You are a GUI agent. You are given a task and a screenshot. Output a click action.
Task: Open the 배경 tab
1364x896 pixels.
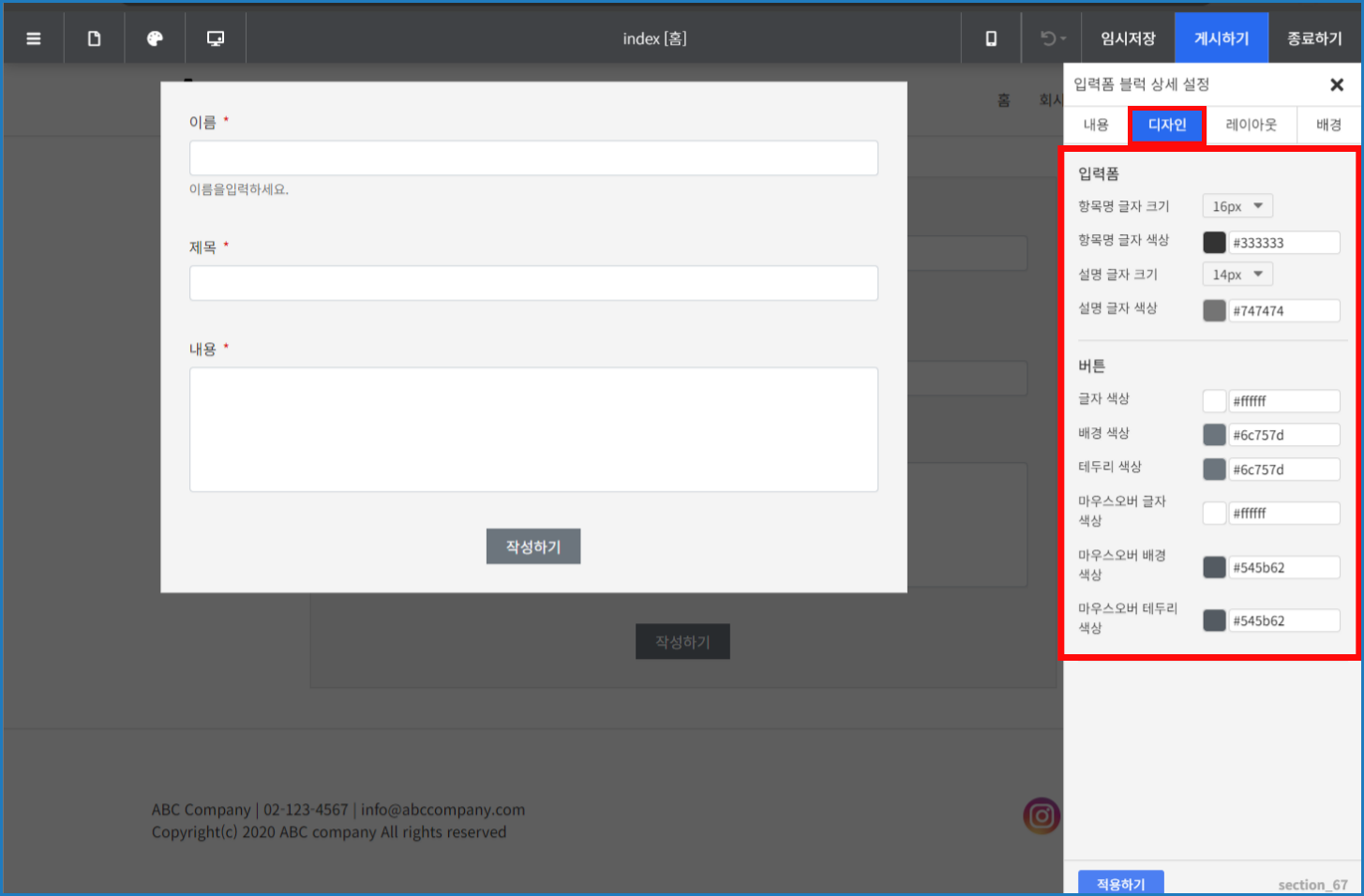tap(1327, 125)
